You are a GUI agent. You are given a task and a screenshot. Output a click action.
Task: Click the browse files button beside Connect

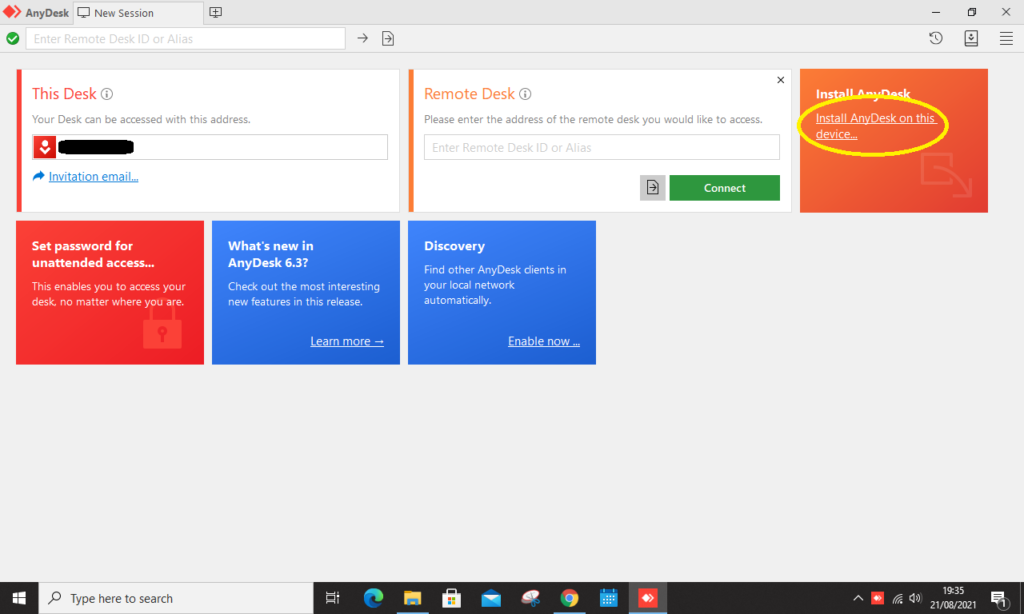click(652, 187)
